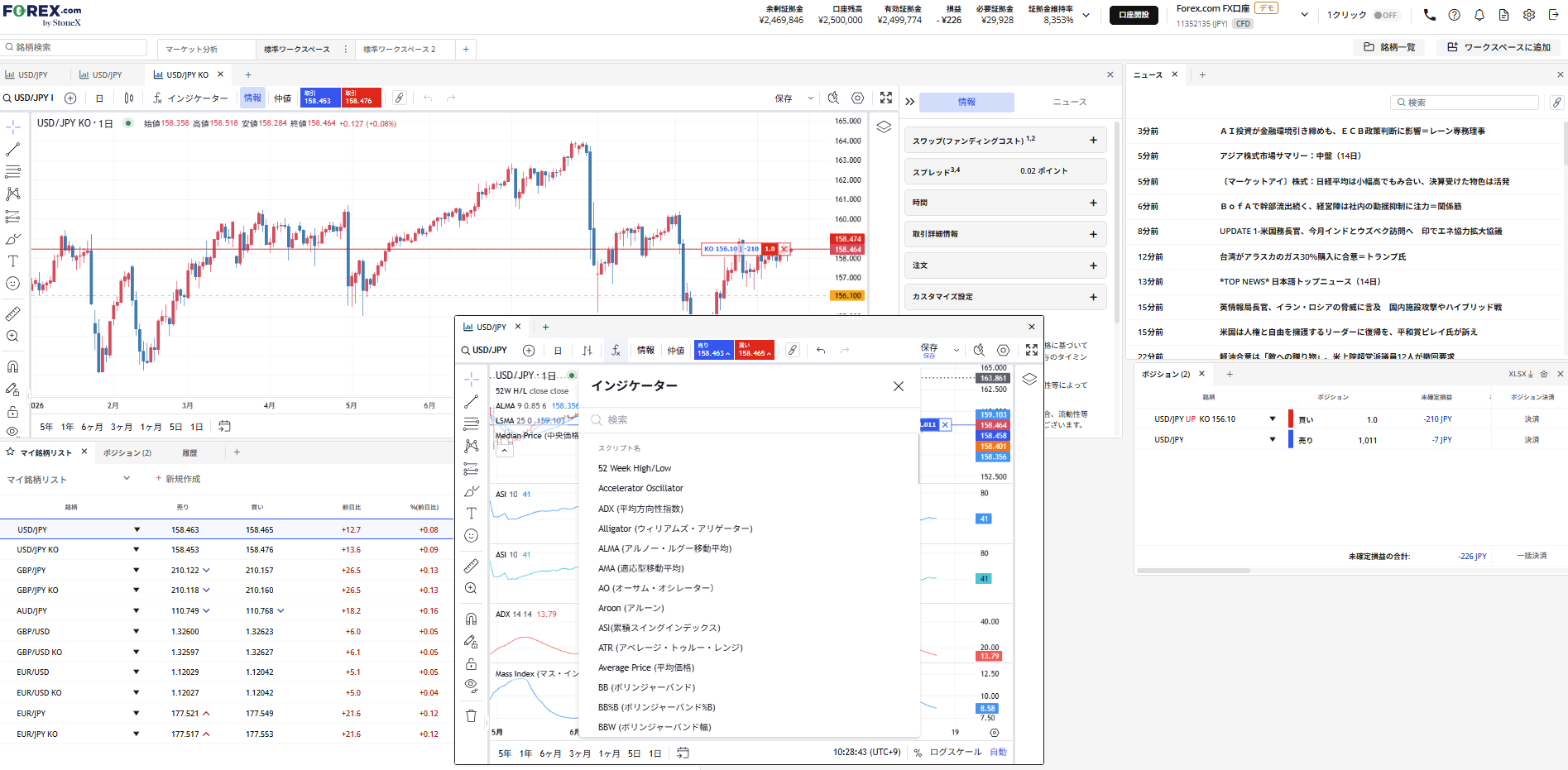Open the help question mark icon
The image size is (1568, 770).
pos(1454,15)
